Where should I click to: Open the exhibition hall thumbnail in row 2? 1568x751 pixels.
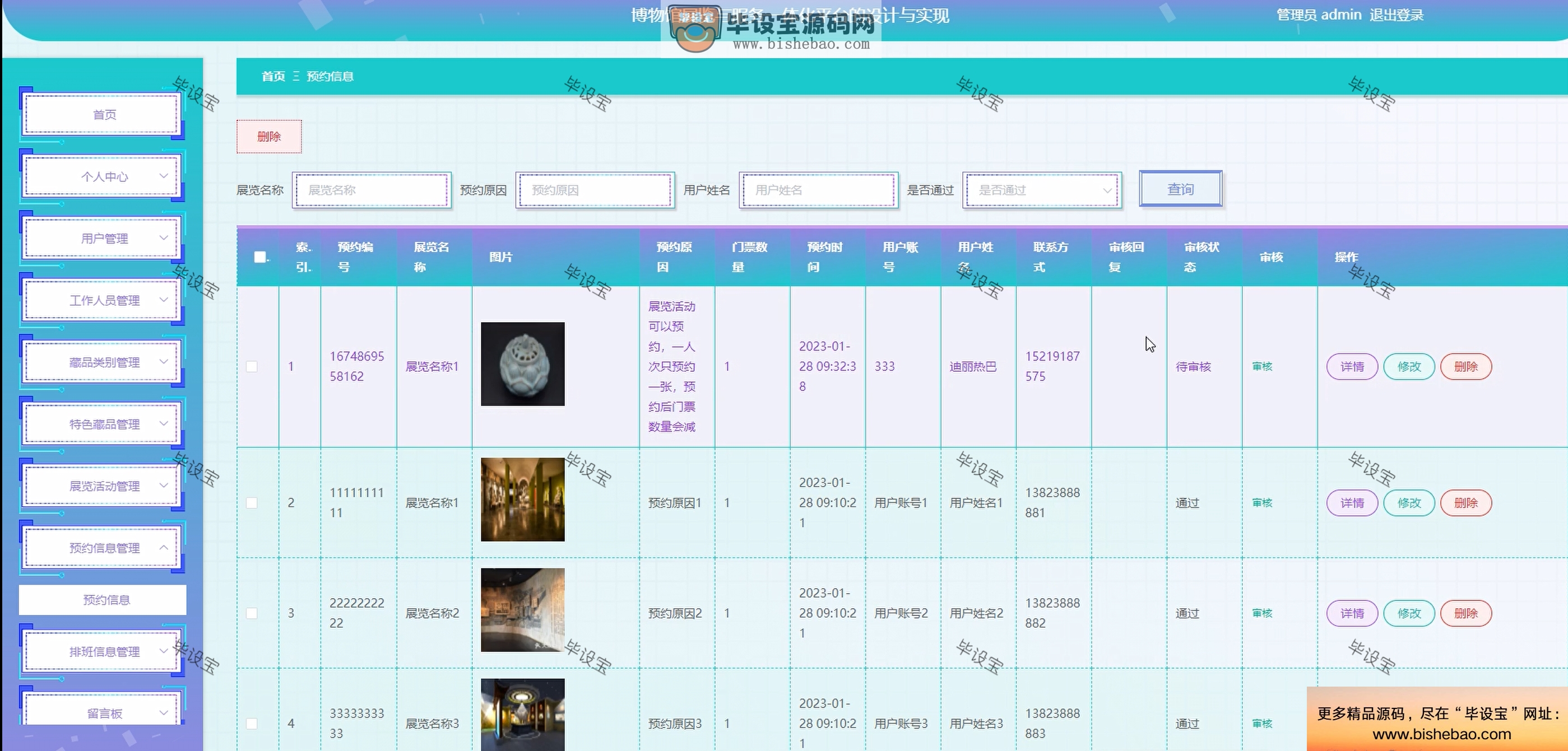(x=523, y=500)
